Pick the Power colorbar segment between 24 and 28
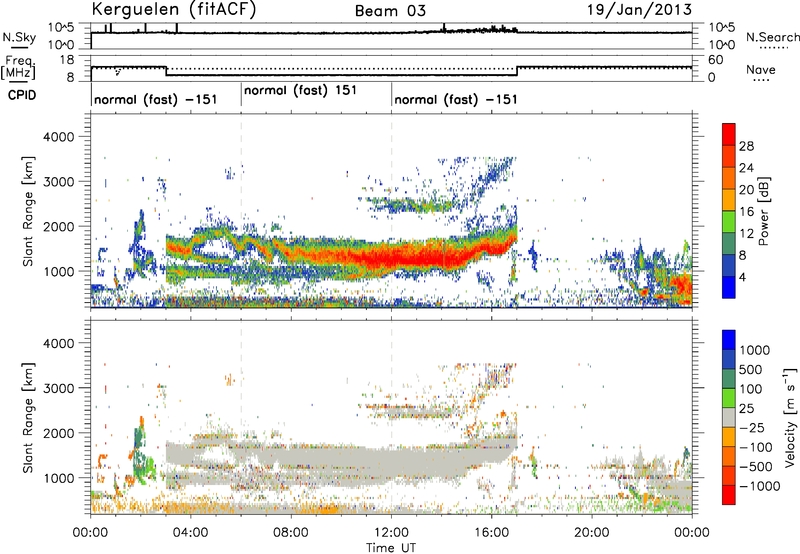This screenshot has height=554, width=800. 729,156
